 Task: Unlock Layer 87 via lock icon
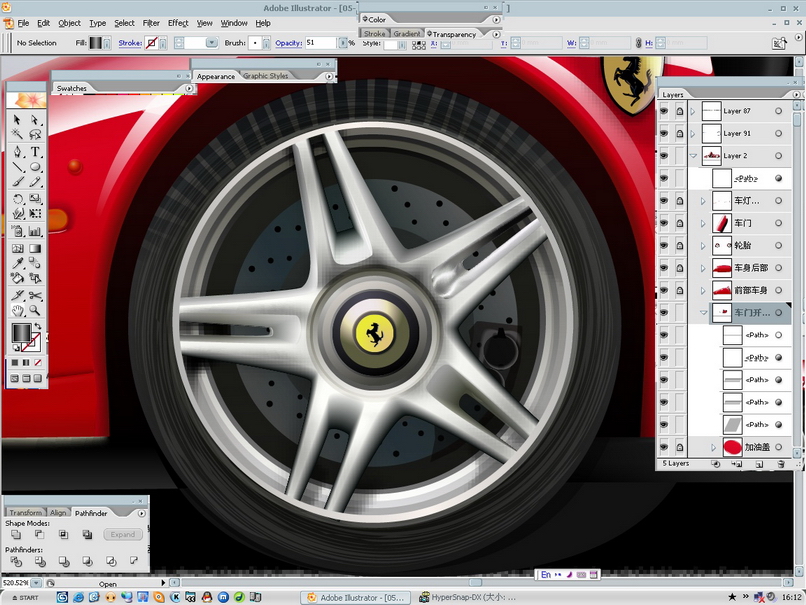(x=680, y=111)
